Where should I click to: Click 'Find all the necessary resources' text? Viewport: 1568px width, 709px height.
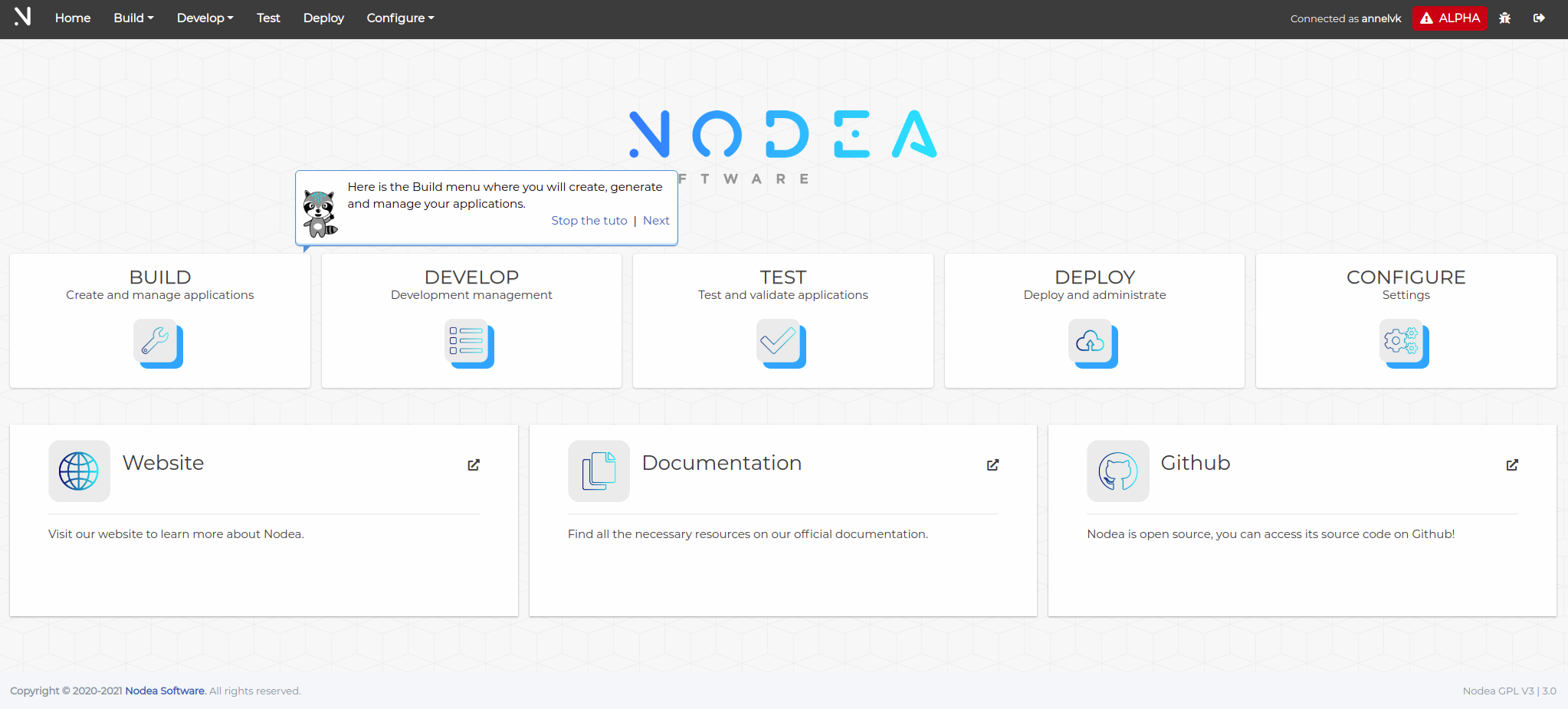748,534
